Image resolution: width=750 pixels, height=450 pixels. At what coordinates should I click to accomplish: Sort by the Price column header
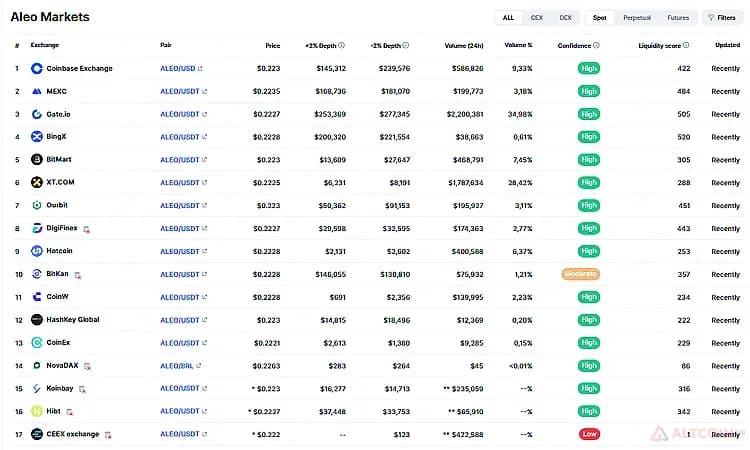[x=273, y=45]
